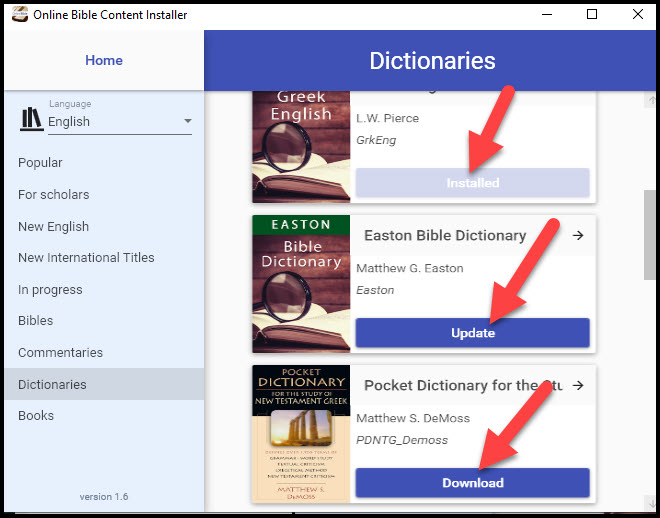Click the Online Bible app icon in title bar
The image size is (660, 518).
click(x=20, y=14)
